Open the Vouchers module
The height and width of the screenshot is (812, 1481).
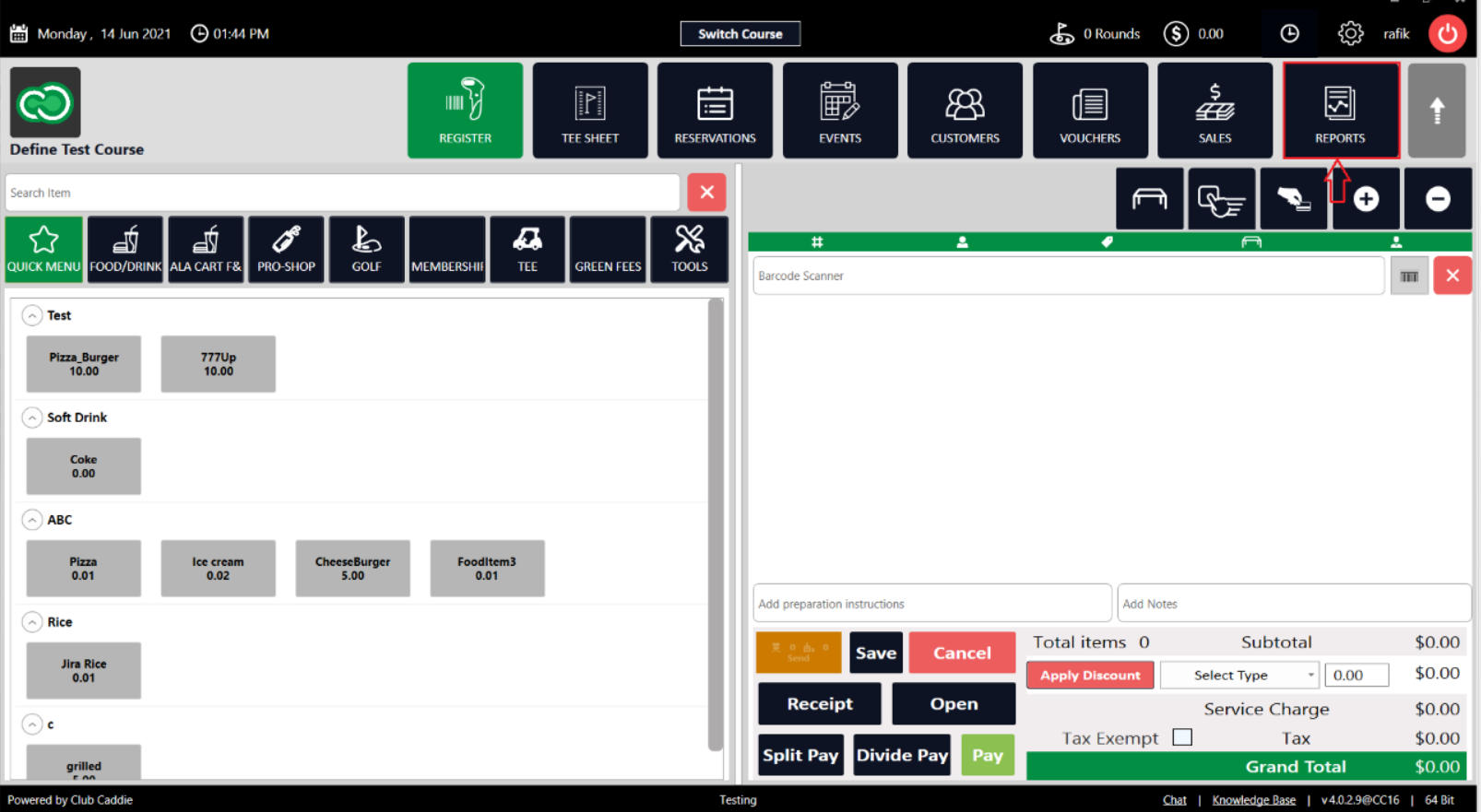(x=1090, y=111)
